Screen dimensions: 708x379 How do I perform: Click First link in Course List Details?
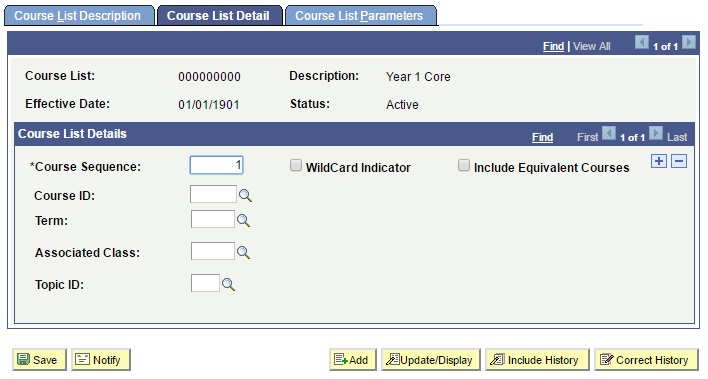click(x=587, y=137)
